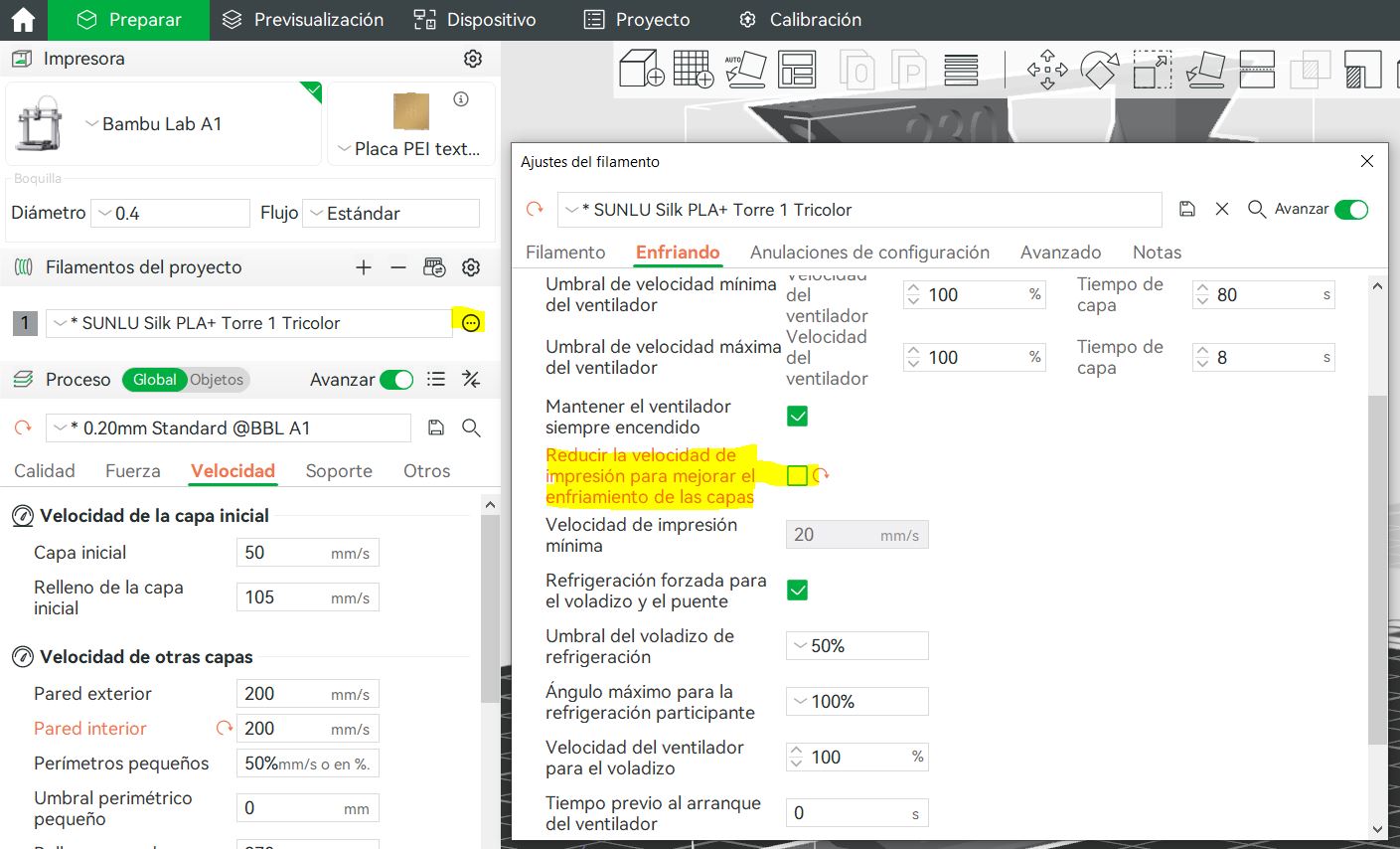
Task: Toggle the Avanzar switch in the filament dialog
Action: [x=1350, y=209]
